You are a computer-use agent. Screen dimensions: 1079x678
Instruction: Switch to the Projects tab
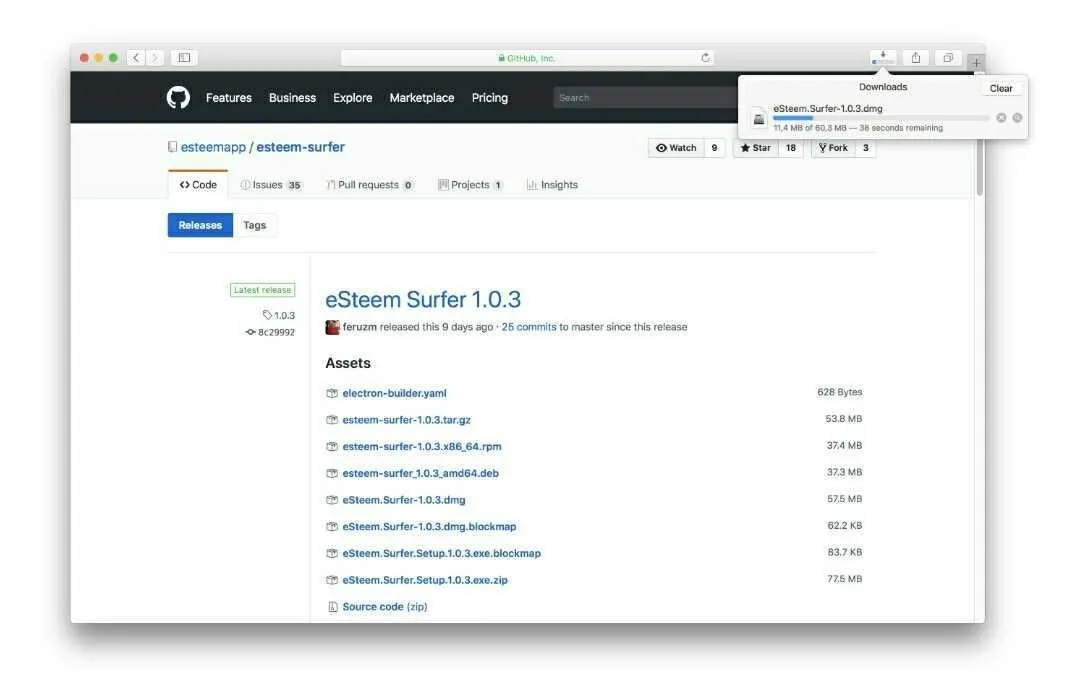[x=470, y=184]
